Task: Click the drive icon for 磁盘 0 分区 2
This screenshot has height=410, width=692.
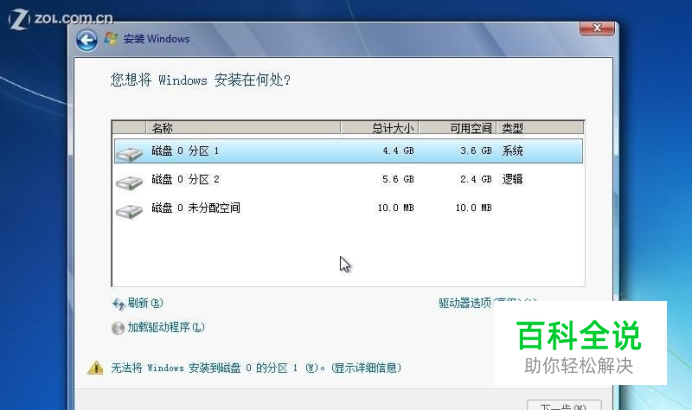Action: click(129, 182)
